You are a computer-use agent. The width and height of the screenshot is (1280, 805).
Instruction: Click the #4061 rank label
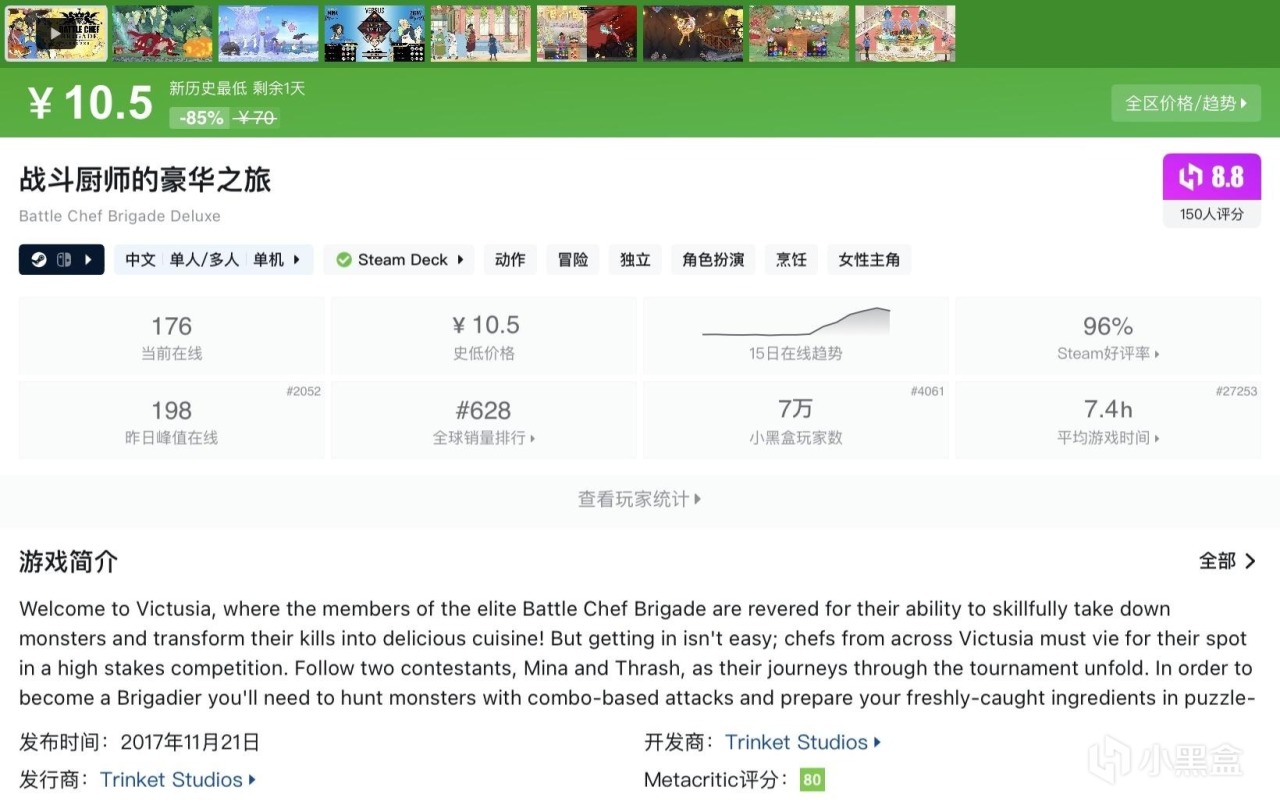click(x=927, y=391)
